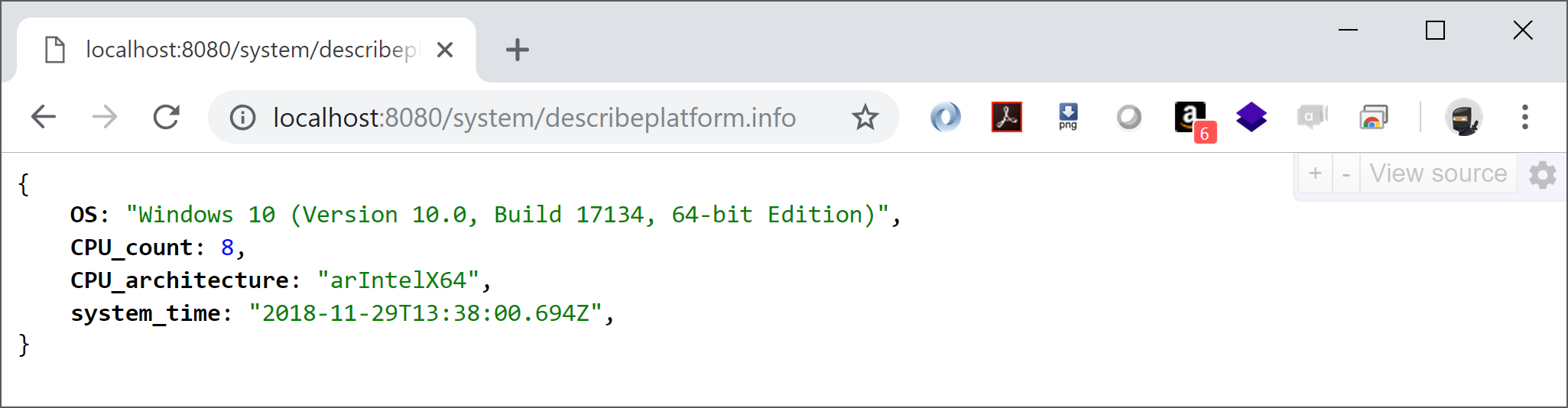Open a new tab
Screen dimensions: 1568x408
(518, 50)
